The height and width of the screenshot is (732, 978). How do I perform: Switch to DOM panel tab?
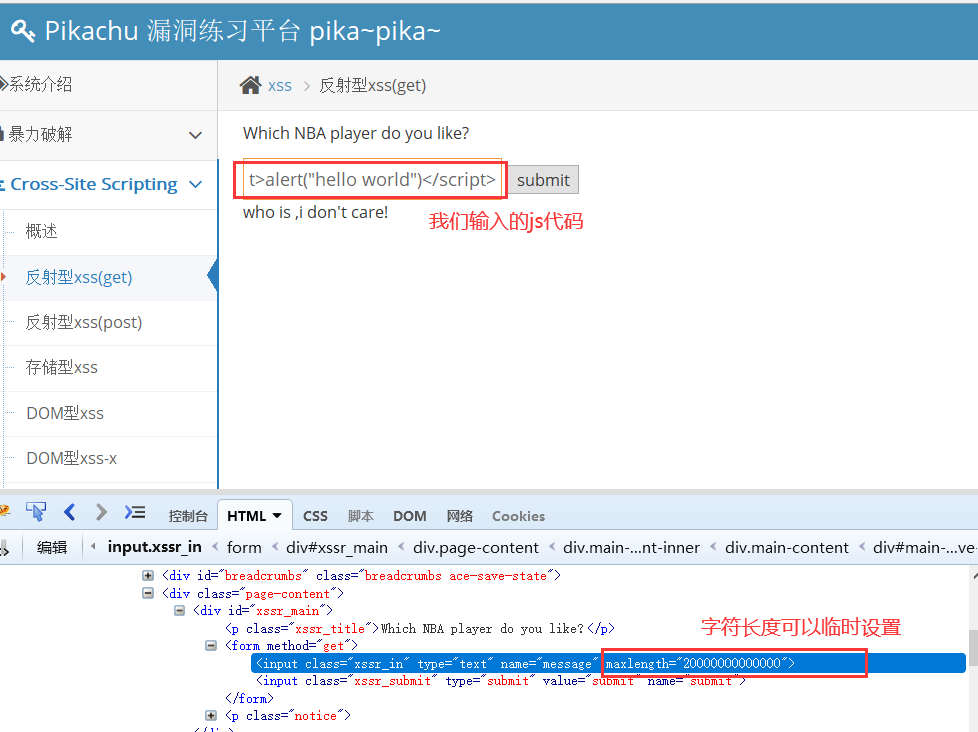tap(410, 516)
